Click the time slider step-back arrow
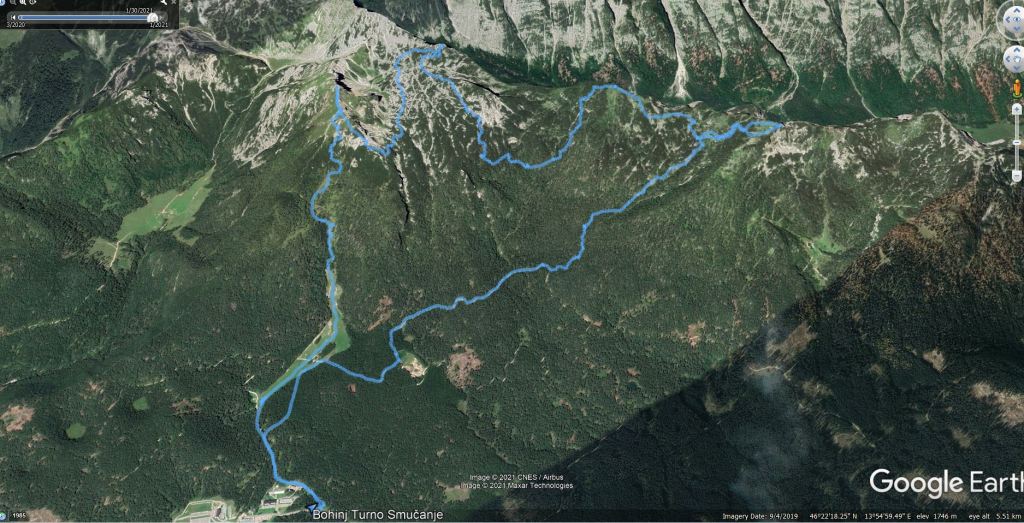This screenshot has height=523, width=1024. pyautogui.click(x=13, y=18)
